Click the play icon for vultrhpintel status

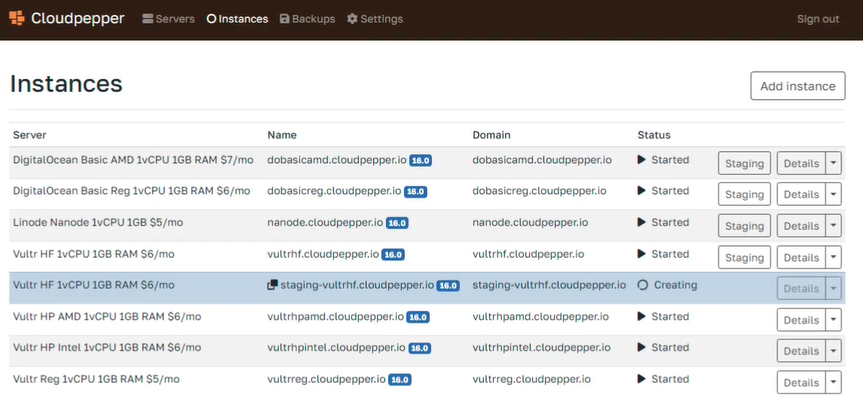click(641, 347)
